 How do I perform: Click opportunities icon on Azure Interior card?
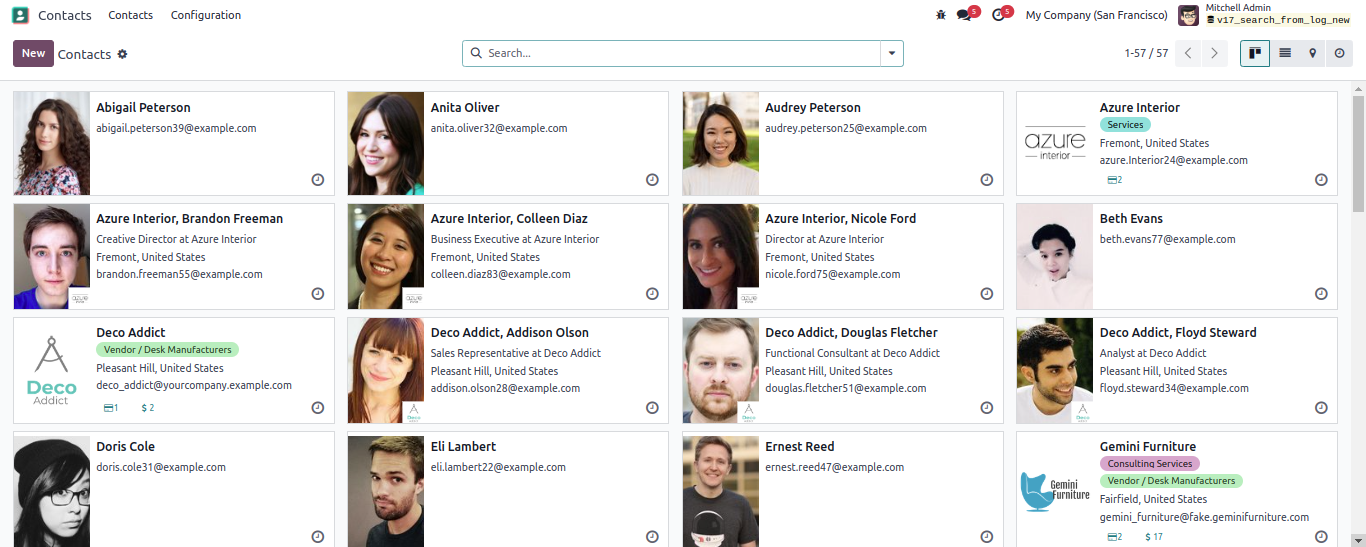click(x=1114, y=180)
